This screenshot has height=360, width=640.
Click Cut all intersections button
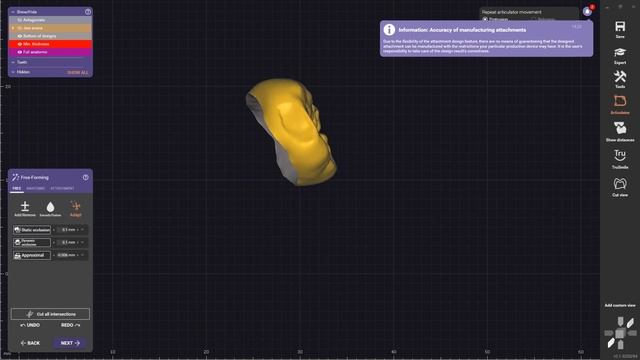coord(50,314)
